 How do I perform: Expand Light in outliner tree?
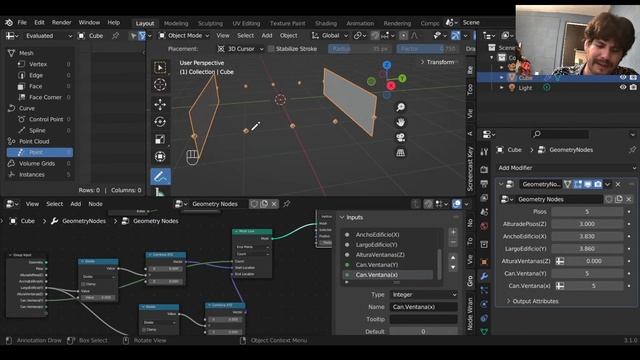tap(502, 87)
